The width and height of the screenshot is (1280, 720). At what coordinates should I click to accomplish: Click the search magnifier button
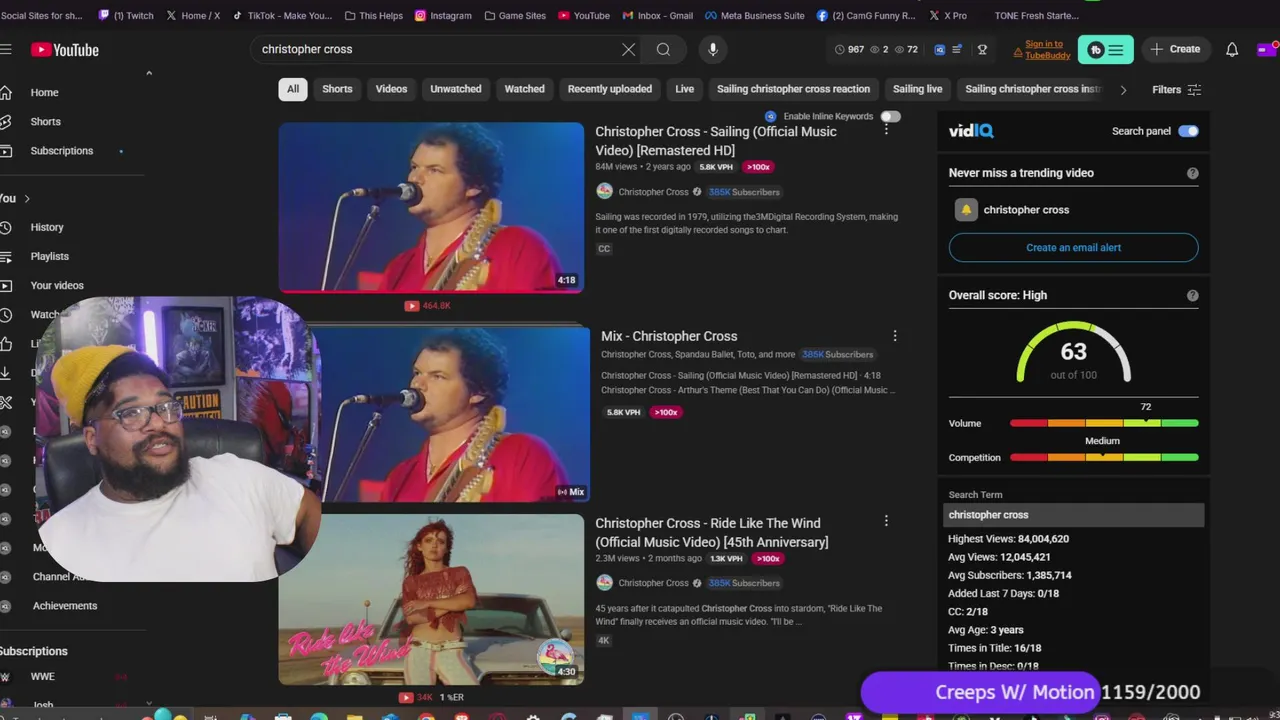[x=663, y=49]
